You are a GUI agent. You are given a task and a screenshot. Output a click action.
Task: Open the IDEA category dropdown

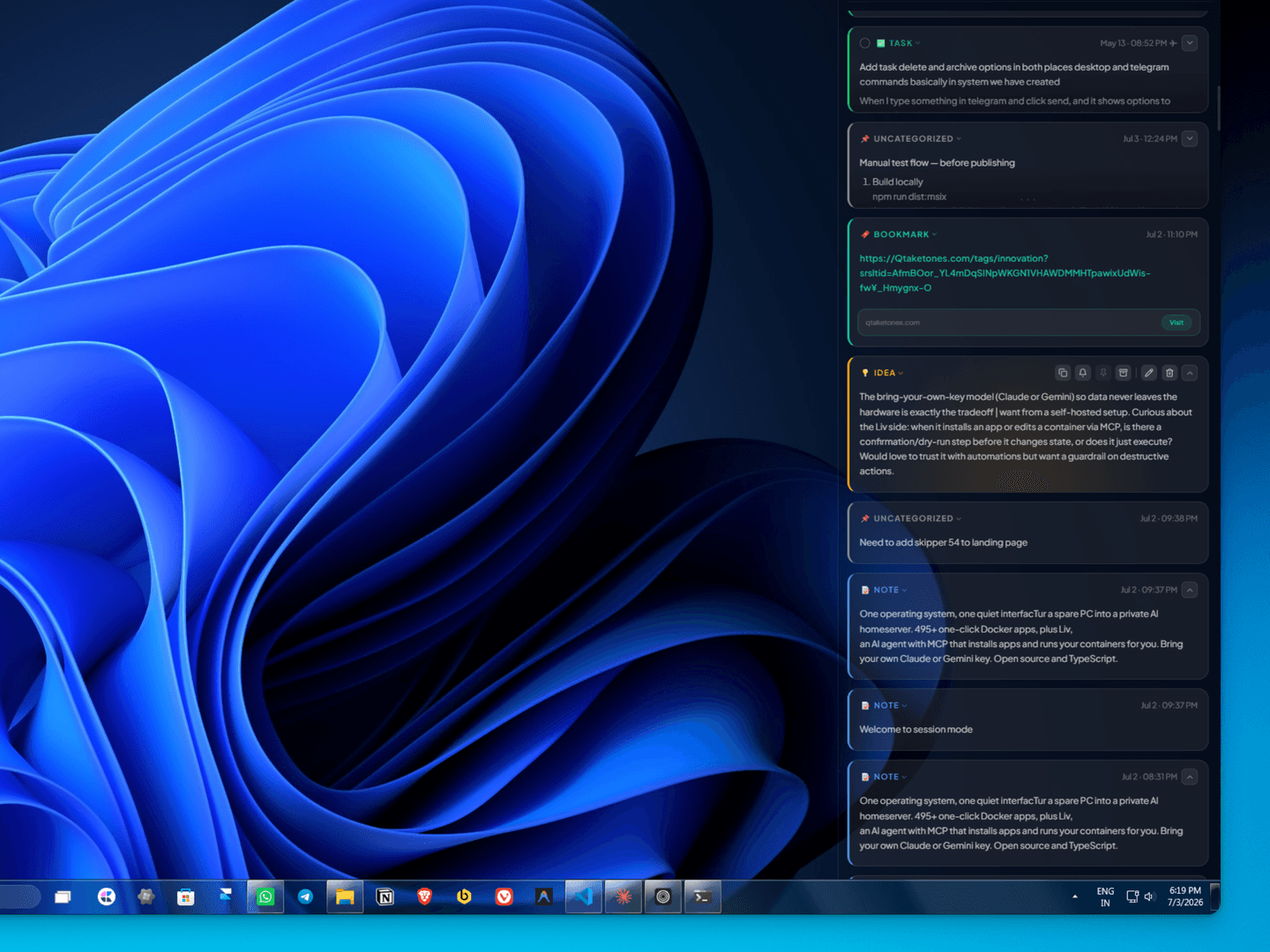[882, 373]
